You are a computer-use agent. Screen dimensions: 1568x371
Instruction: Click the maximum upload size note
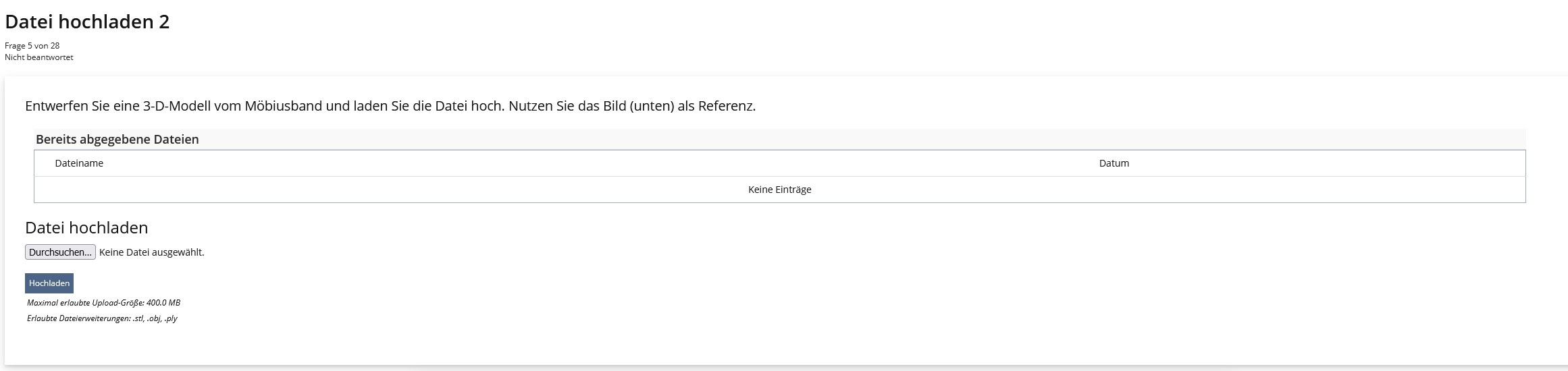103,303
